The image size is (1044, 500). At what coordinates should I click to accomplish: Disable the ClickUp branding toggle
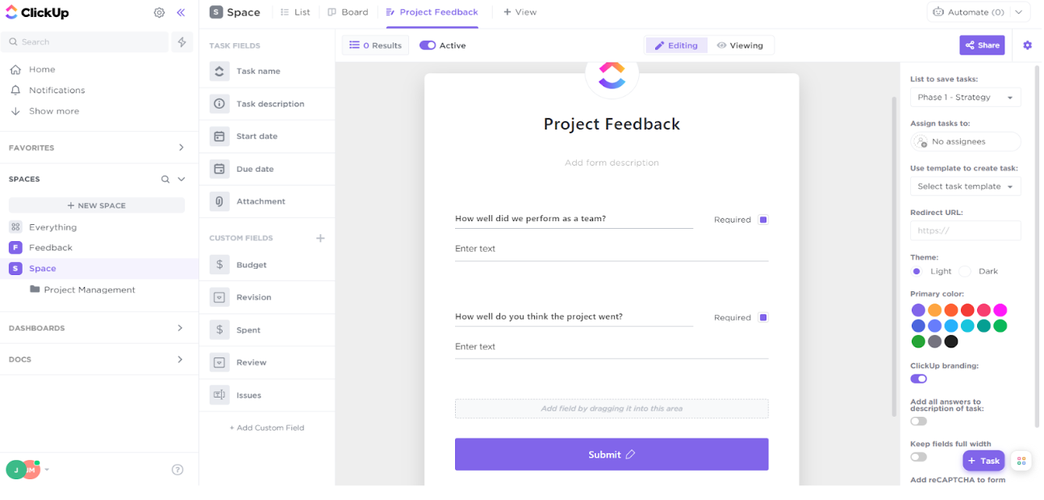[918, 379]
